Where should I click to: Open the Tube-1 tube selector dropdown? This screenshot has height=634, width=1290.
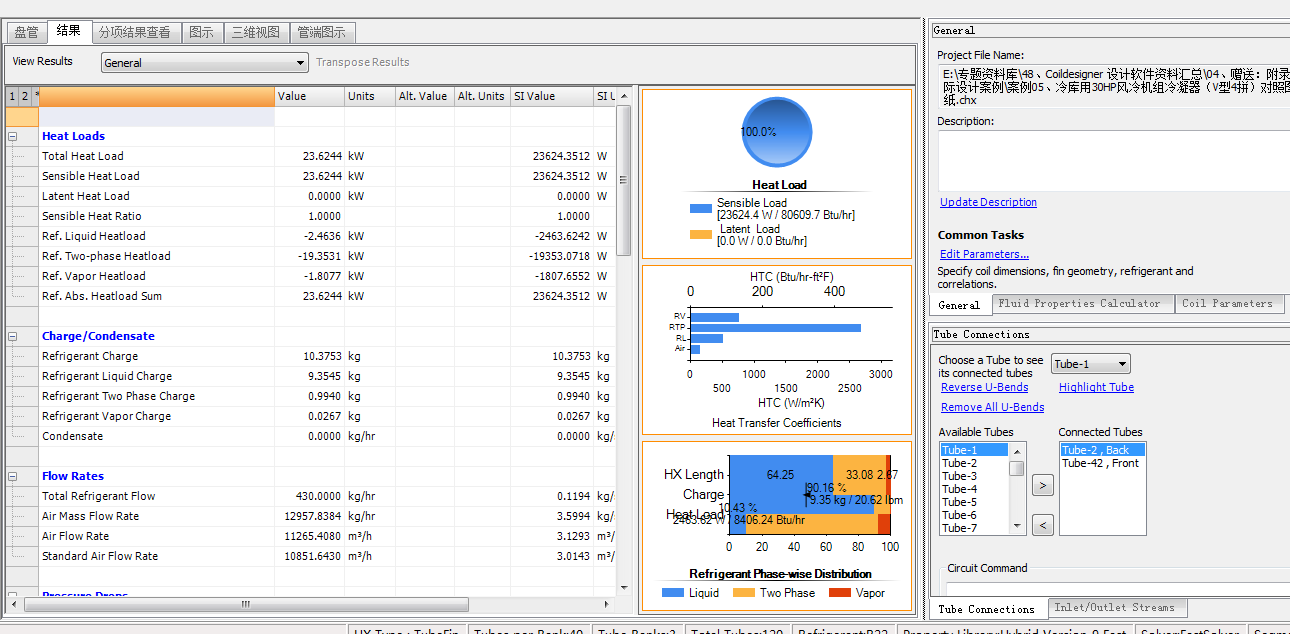coord(1091,364)
